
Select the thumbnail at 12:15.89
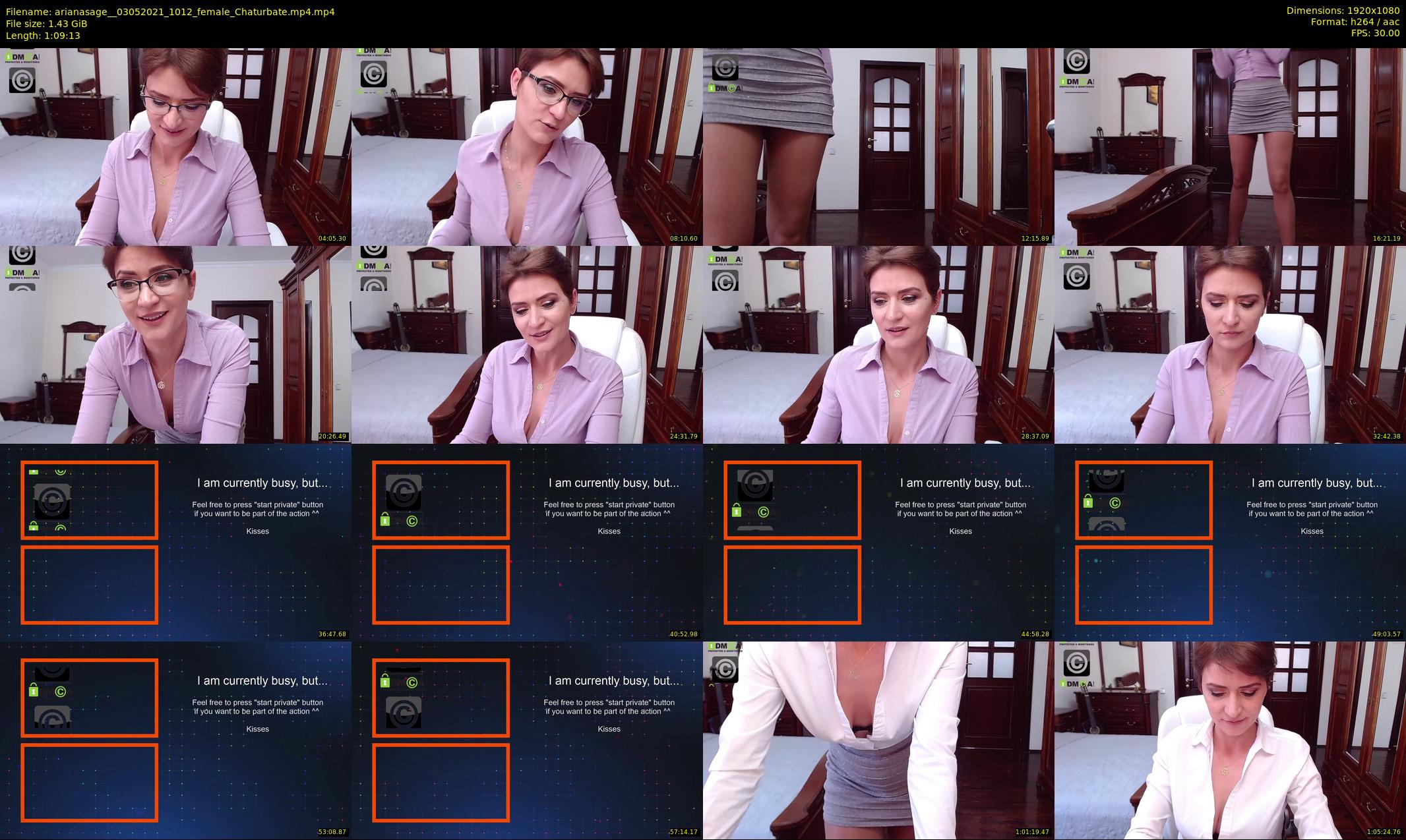(x=878, y=146)
